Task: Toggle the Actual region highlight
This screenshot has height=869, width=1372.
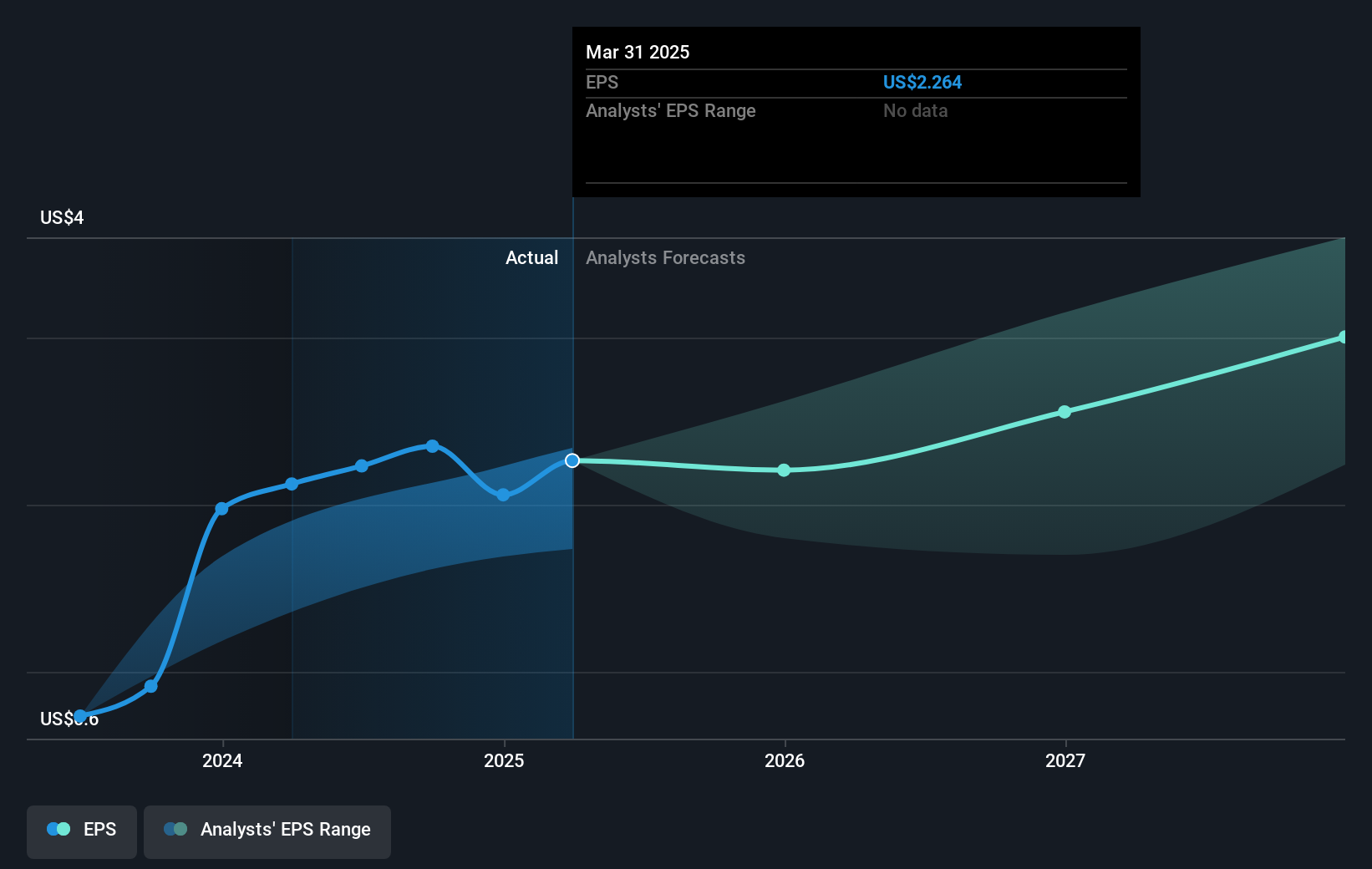Action: coord(531,257)
